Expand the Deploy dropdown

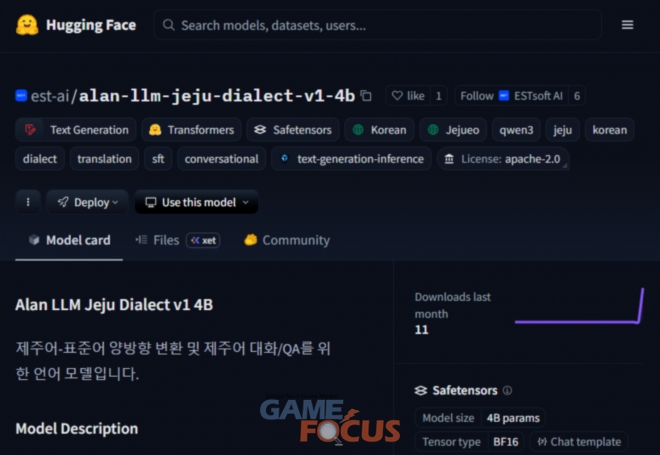coord(87,202)
